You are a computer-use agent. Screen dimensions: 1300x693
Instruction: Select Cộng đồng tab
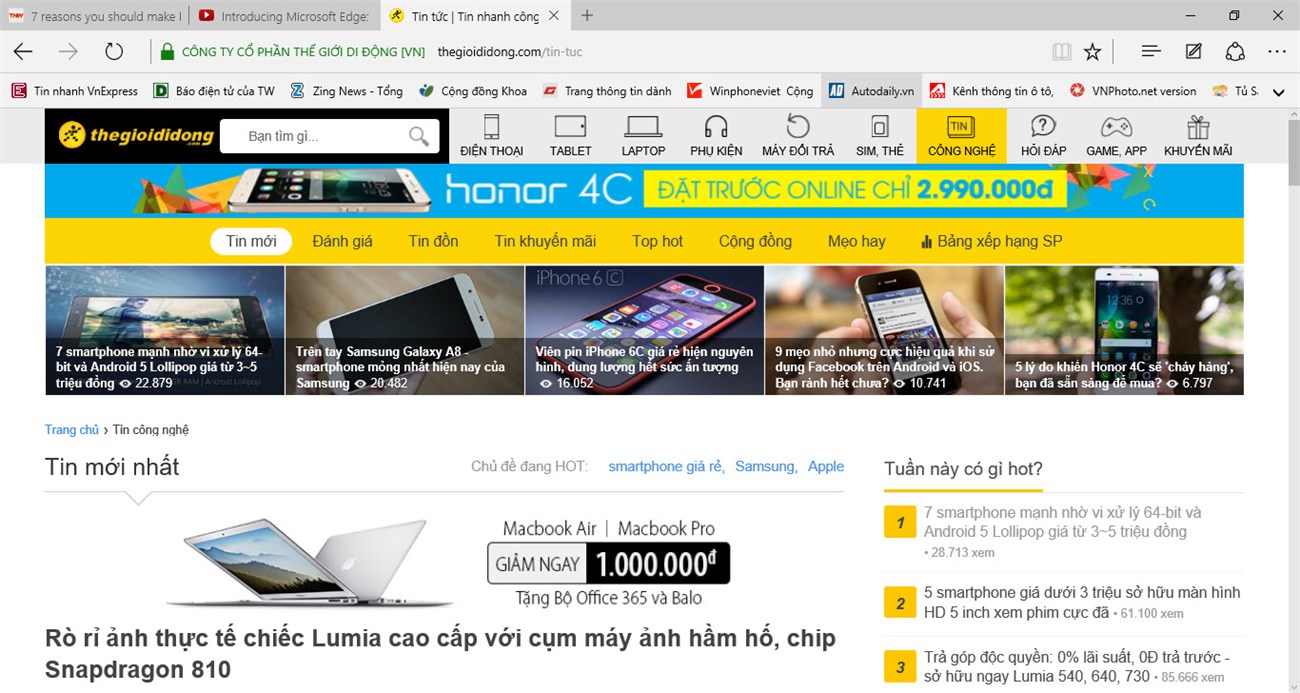tap(755, 241)
